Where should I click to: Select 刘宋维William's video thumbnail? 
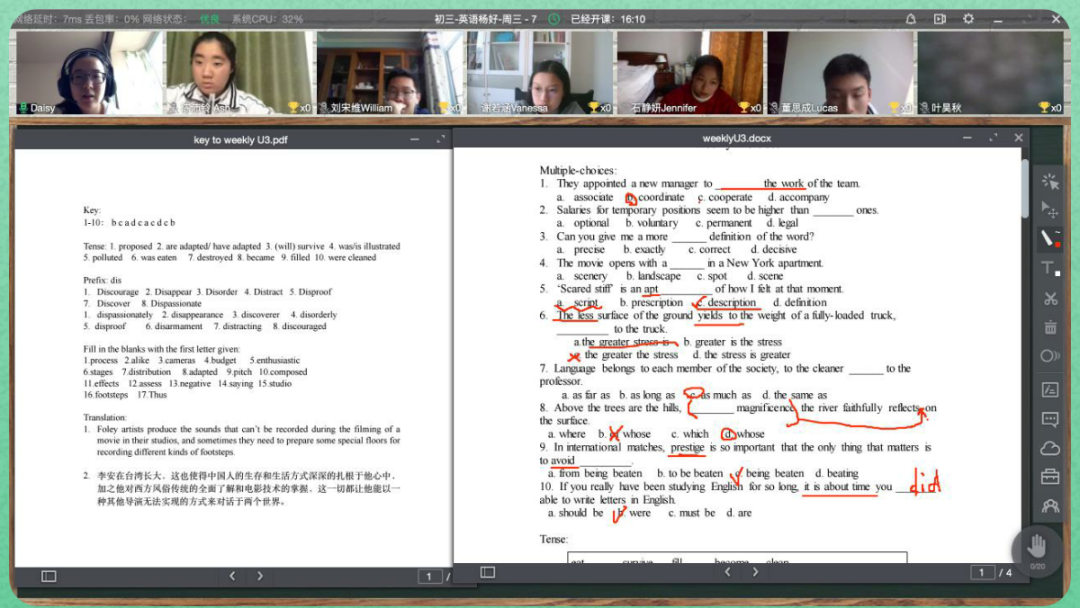tap(389, 72)
